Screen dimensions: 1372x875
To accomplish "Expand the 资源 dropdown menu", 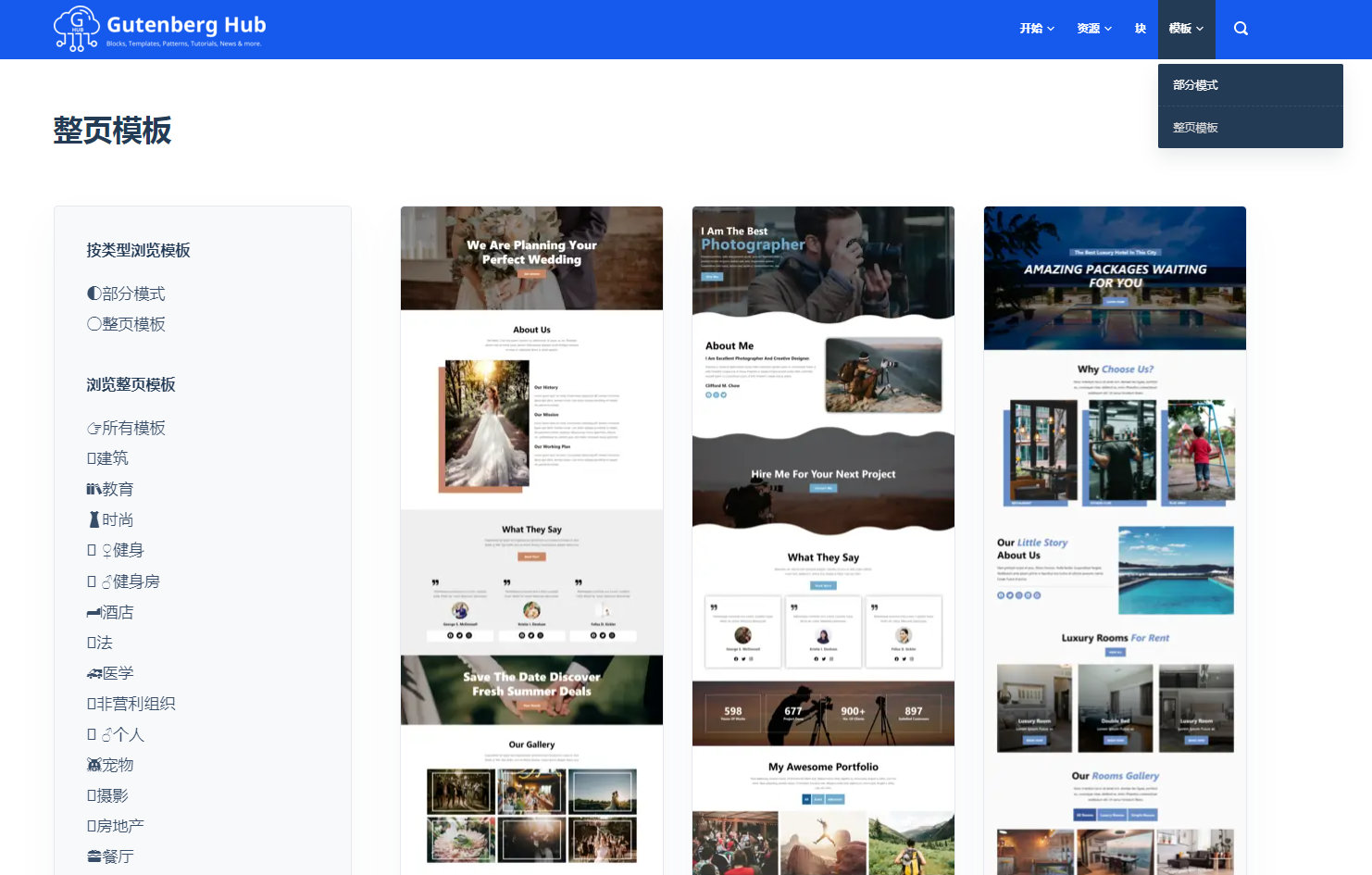I will point(1094,29).
